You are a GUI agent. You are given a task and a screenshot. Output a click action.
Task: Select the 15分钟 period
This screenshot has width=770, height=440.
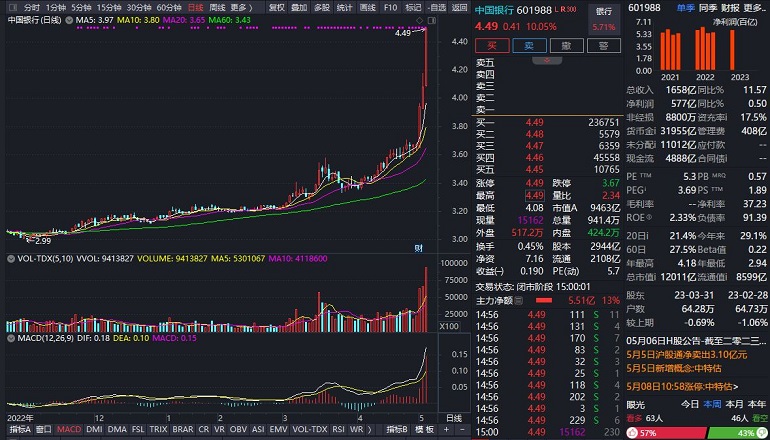click(109, 7)
